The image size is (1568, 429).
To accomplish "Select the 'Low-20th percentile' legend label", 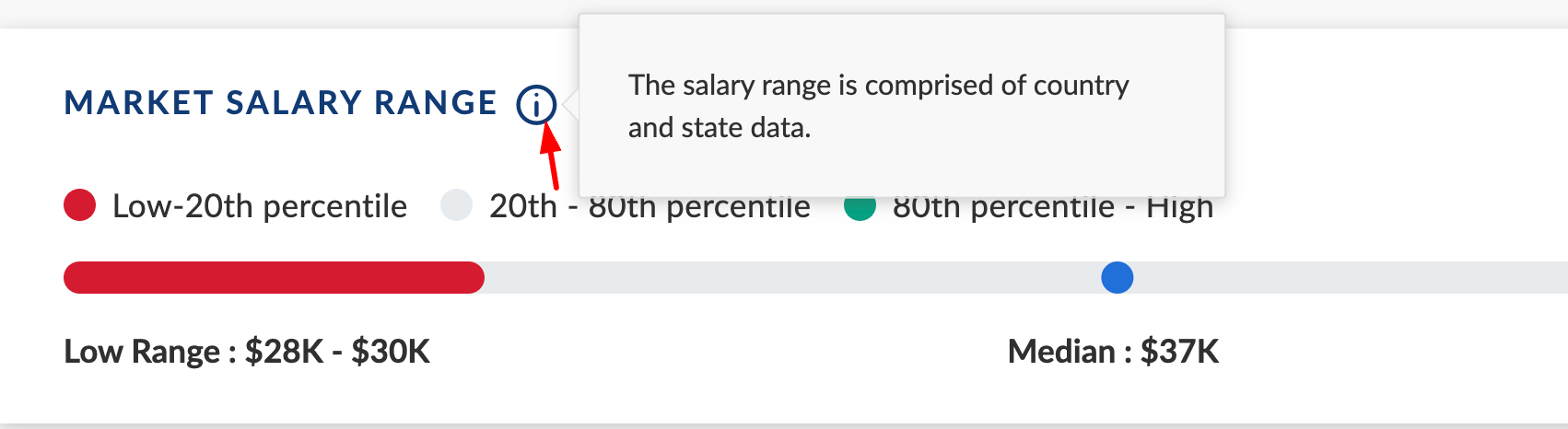I will click(260, 206).
